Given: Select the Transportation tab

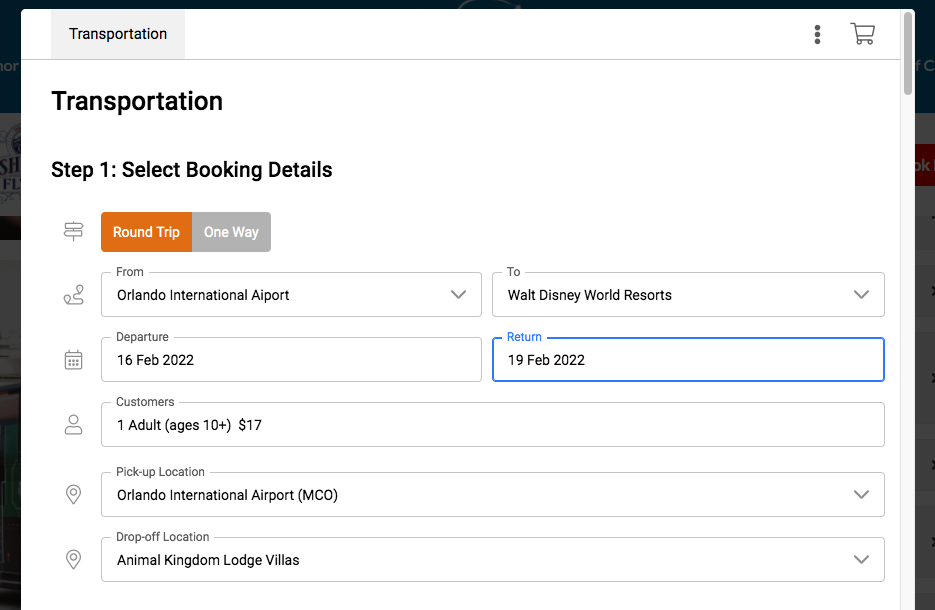Looking at the screenshot, I should (118, 34).
